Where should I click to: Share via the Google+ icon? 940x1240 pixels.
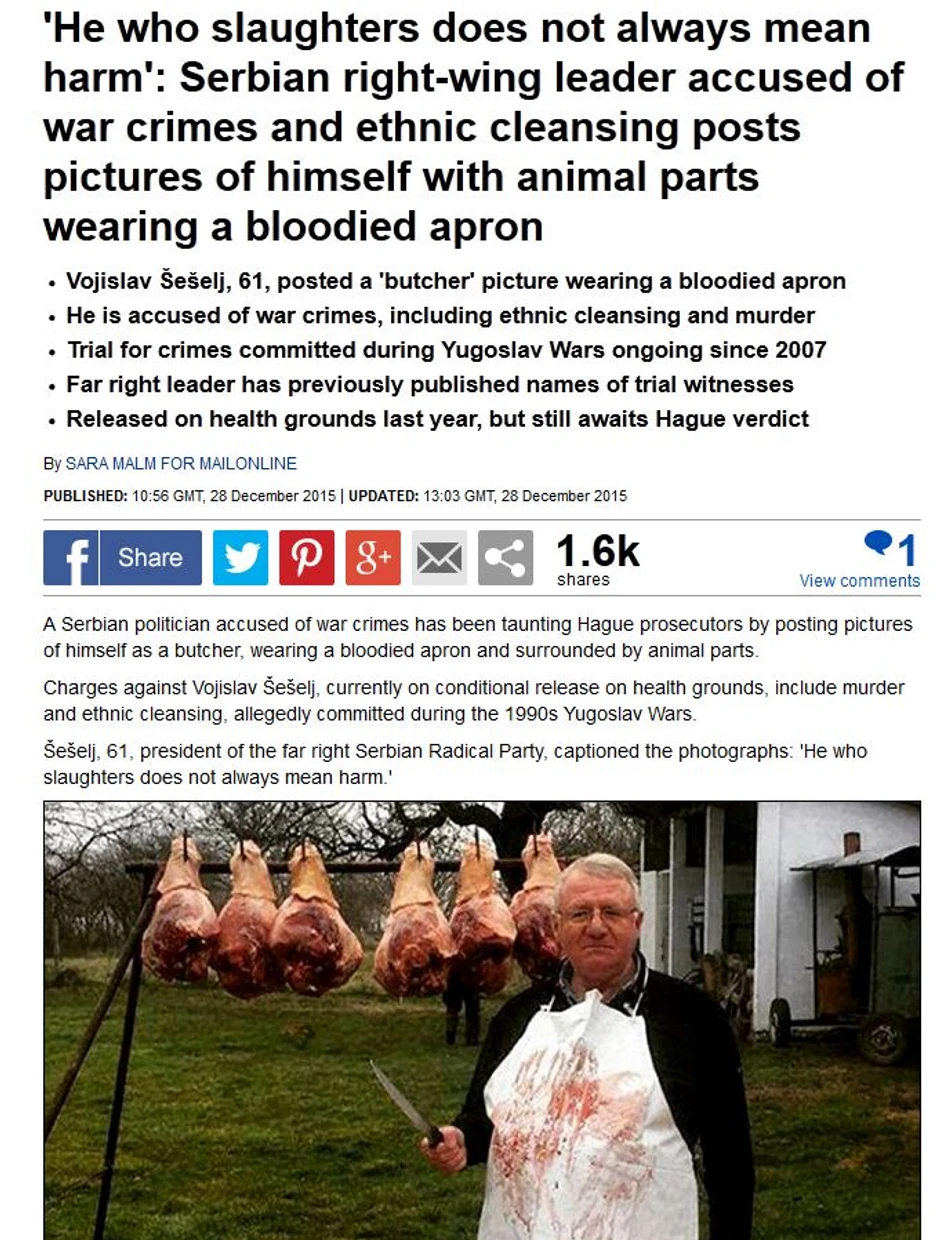click(373, 557)
